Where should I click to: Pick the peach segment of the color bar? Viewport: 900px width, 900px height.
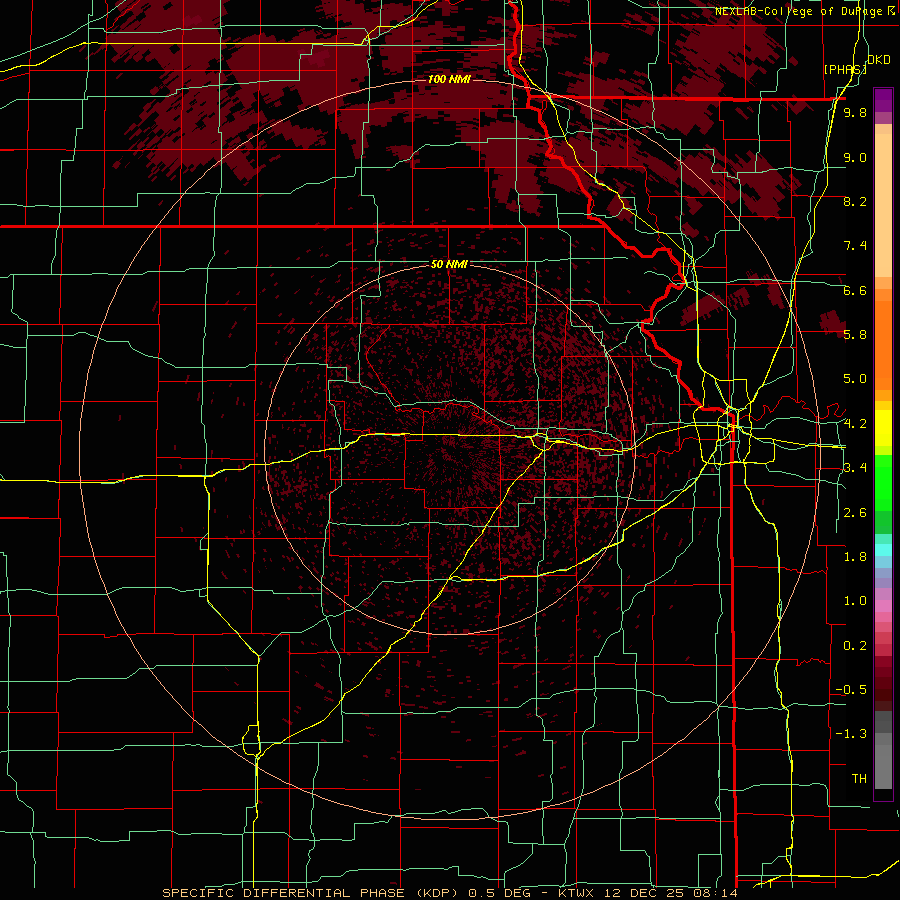883,207
